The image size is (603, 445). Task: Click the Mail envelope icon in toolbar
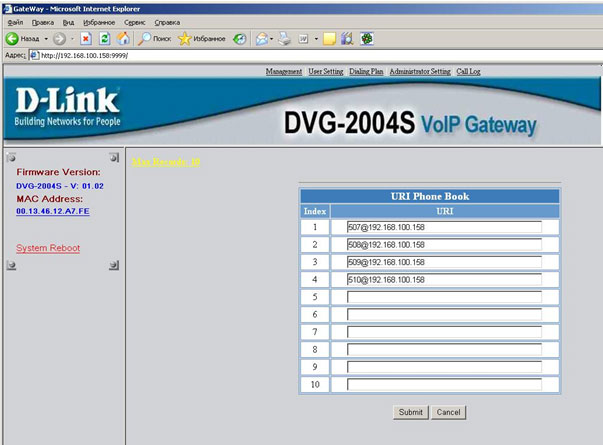pos(260,39)
